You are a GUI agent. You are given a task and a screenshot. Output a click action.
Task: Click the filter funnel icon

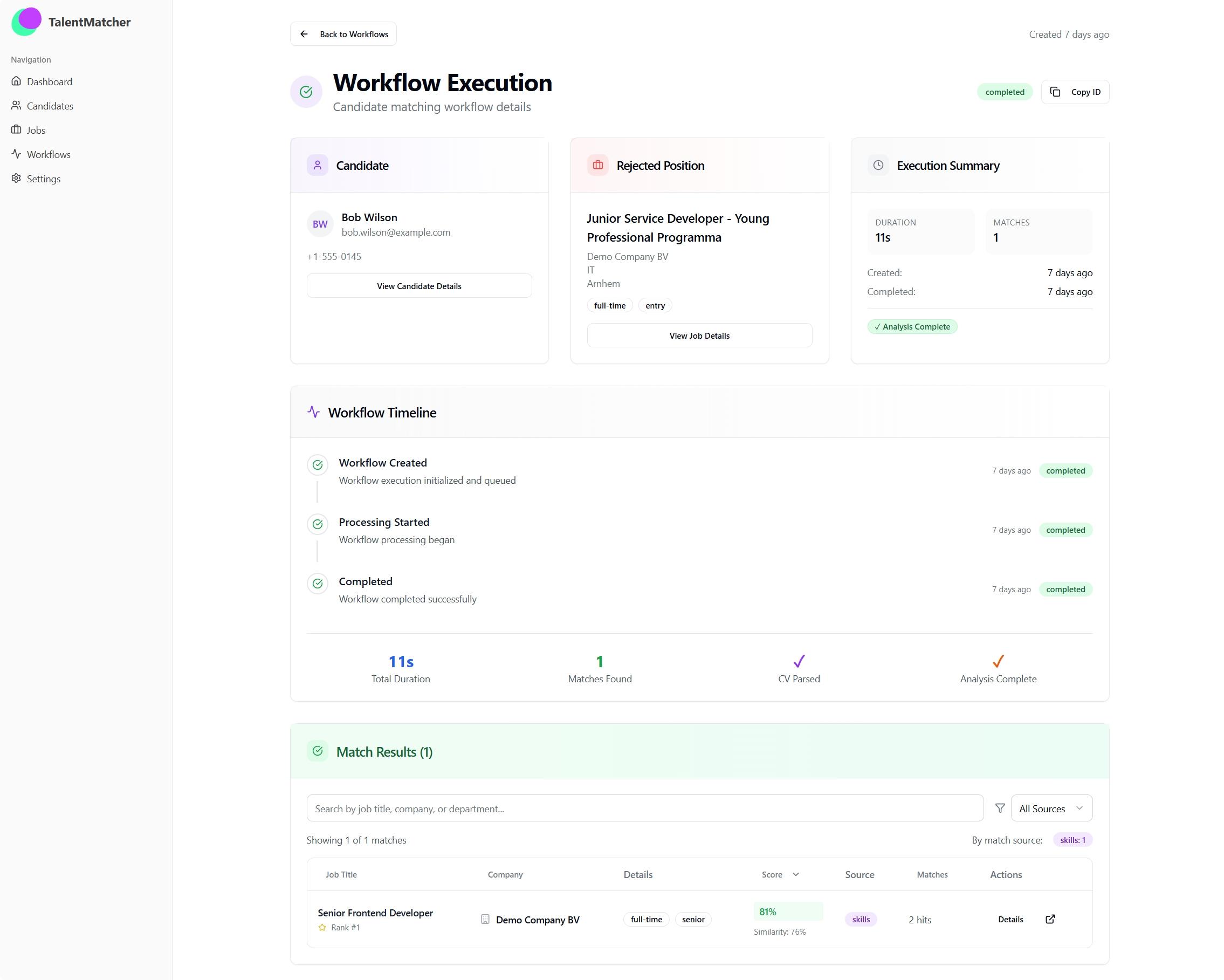(1000, 808)
